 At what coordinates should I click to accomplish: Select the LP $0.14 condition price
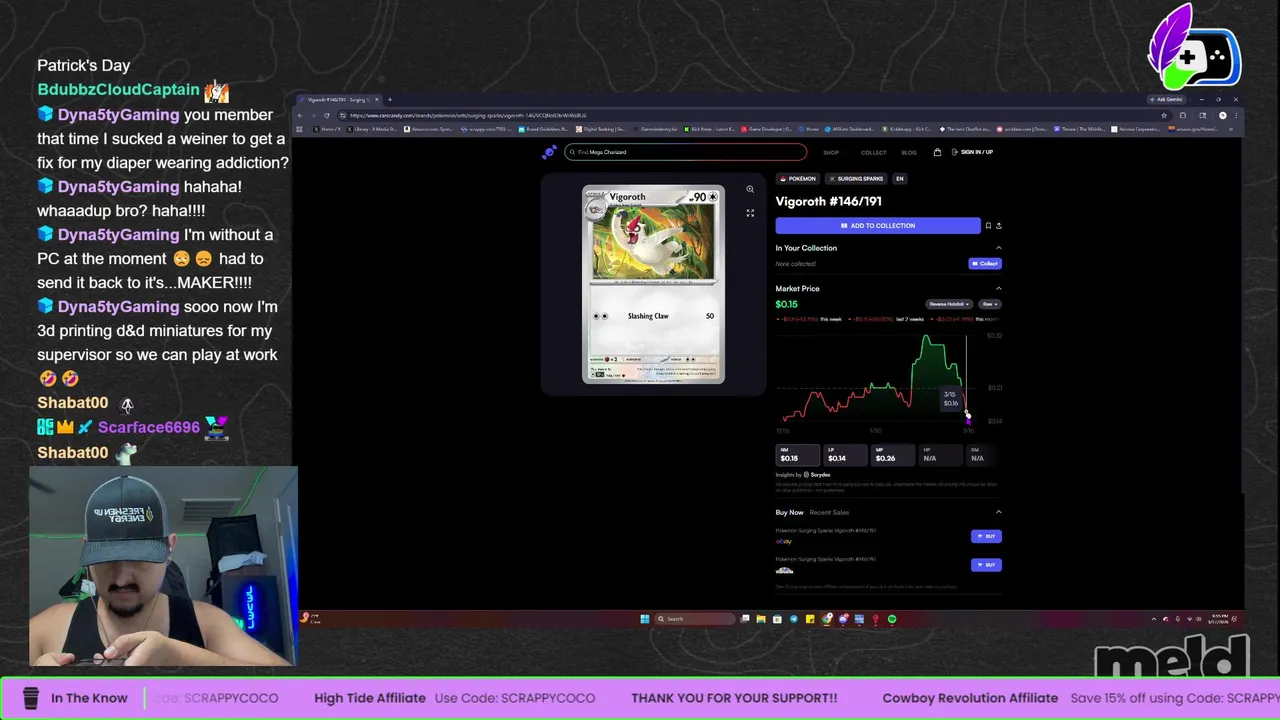[844, 456]
